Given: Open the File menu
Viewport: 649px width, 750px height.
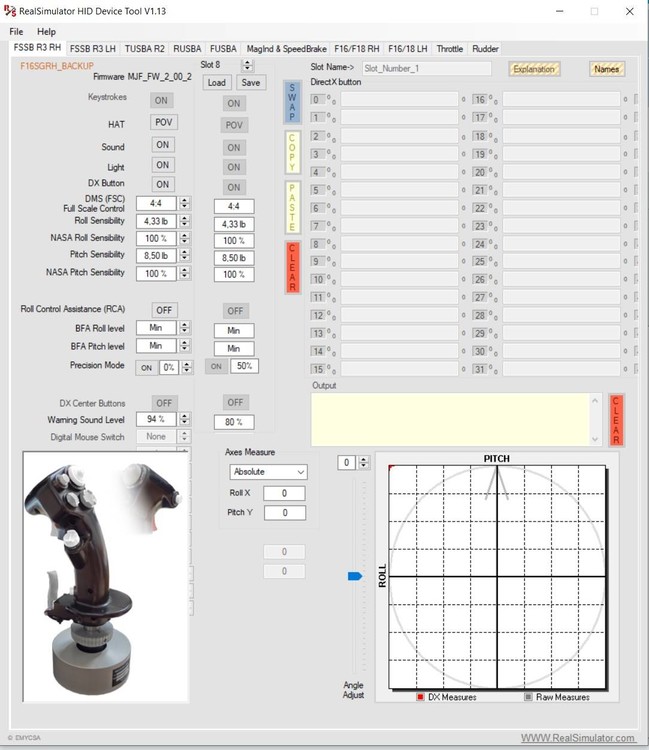Looking at the screenshot, I should 16,32.
